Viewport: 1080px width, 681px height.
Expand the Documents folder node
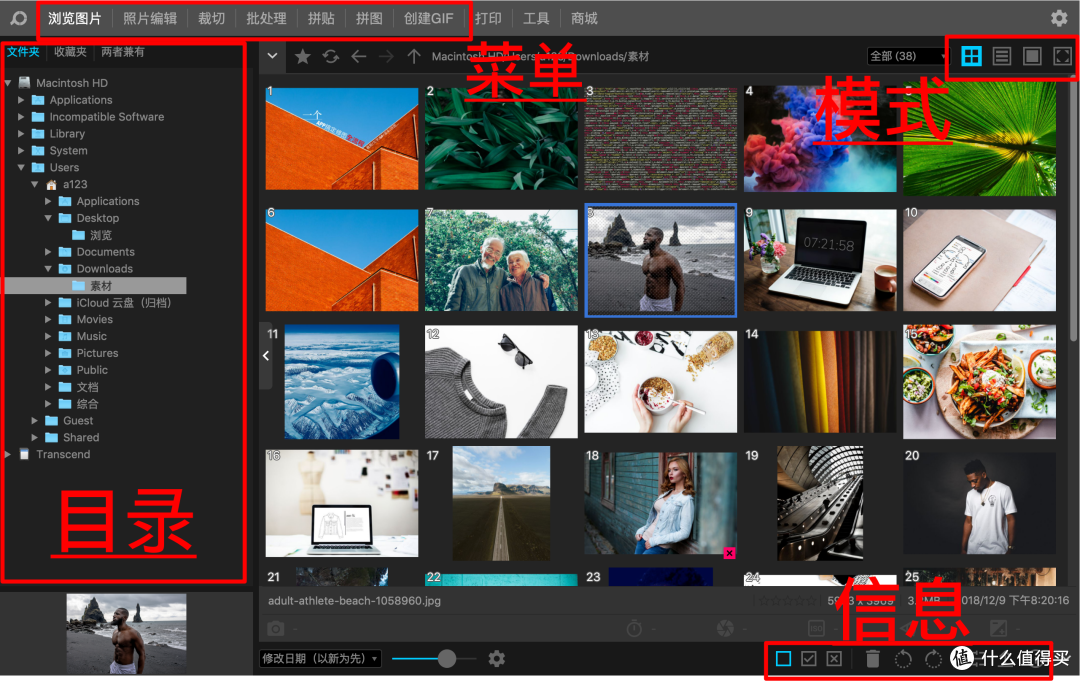click(48, 252)
